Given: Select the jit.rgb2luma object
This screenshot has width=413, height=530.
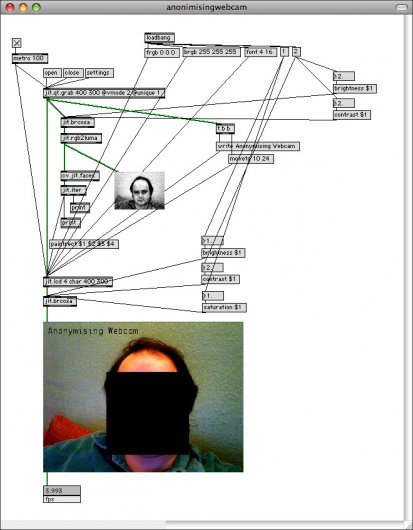Looking at the screenshot, I should 81,138.
